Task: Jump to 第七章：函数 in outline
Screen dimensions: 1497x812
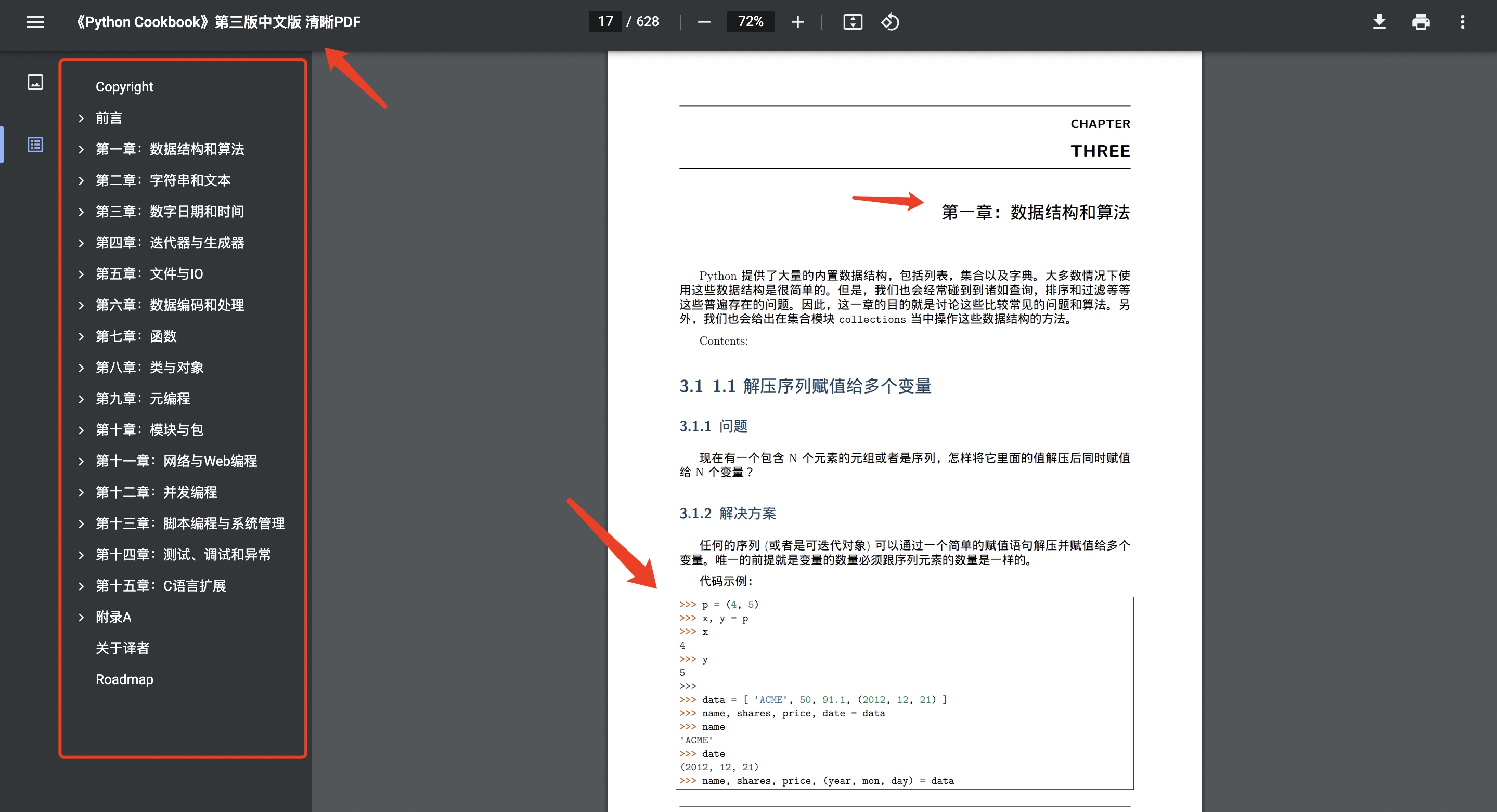Action: tap(136, 336)
